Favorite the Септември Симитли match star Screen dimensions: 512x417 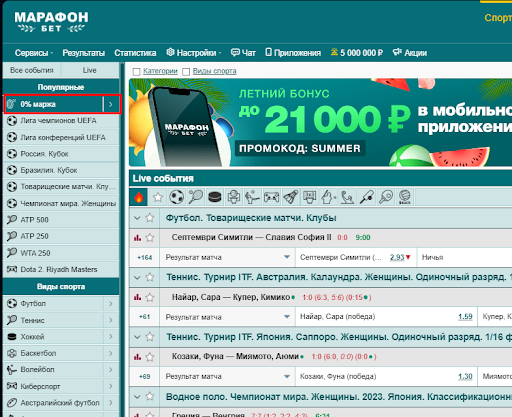(x=150, y=238)
